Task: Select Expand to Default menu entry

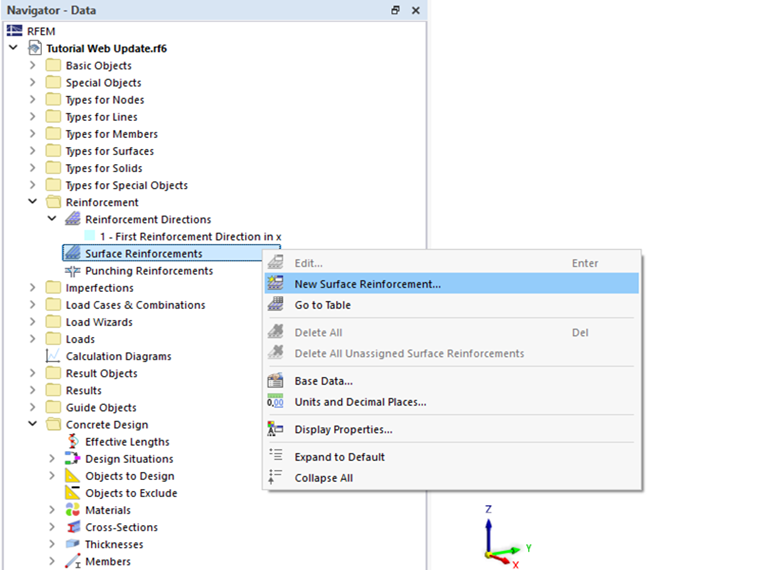Action: click(x=452, y=457)
